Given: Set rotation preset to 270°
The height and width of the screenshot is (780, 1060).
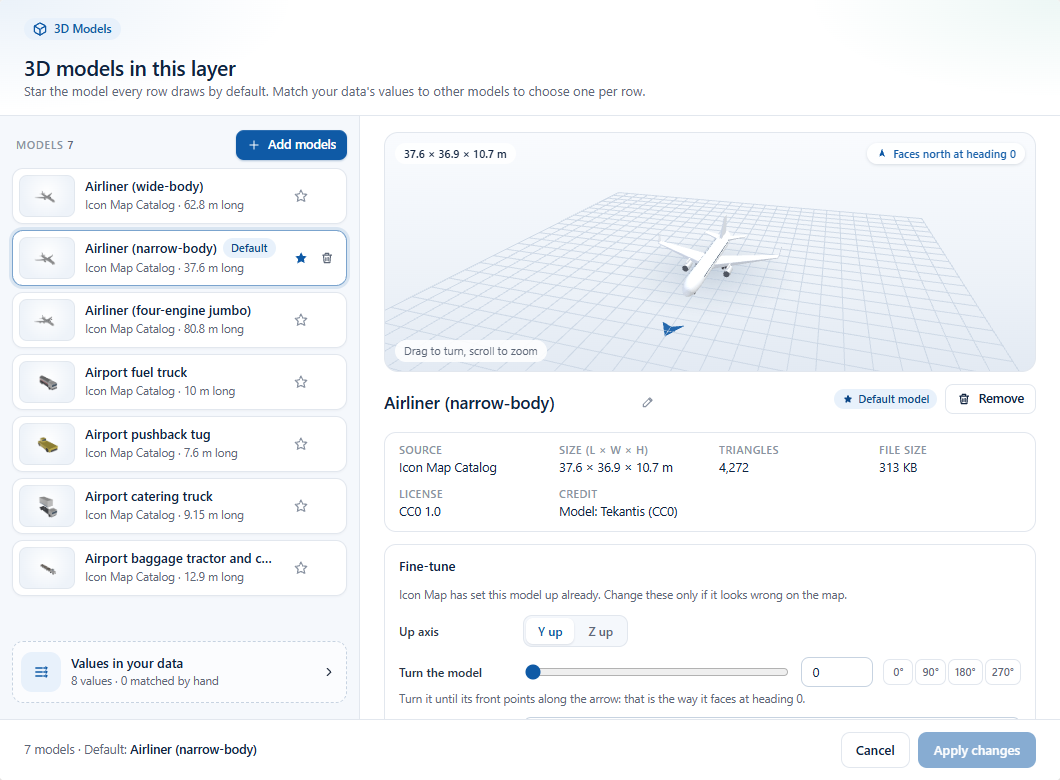Looking at the screenshot, I should [x=1003, y=673].
